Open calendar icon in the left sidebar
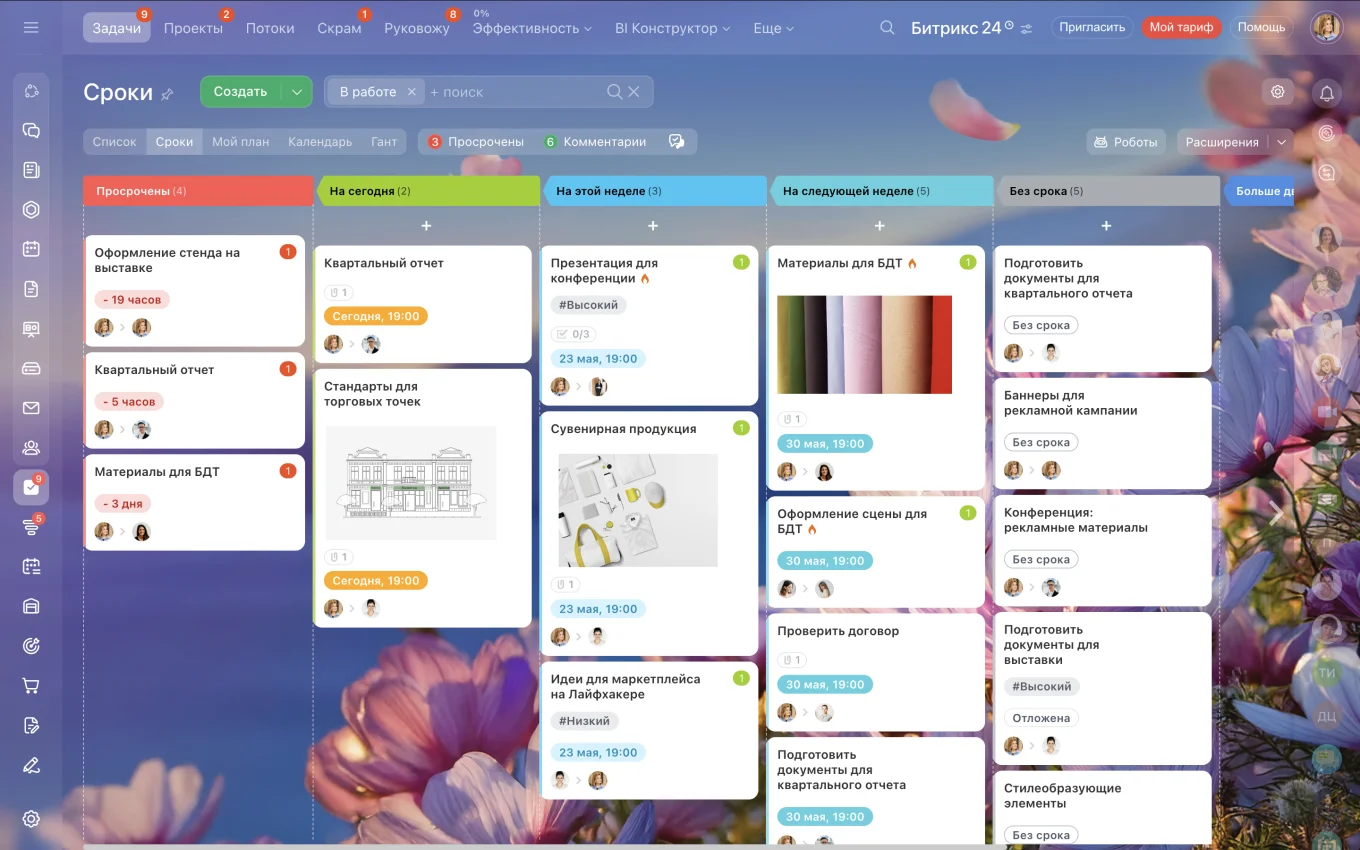The height and width of the screenshot is (850, 1360). (31, 249)
